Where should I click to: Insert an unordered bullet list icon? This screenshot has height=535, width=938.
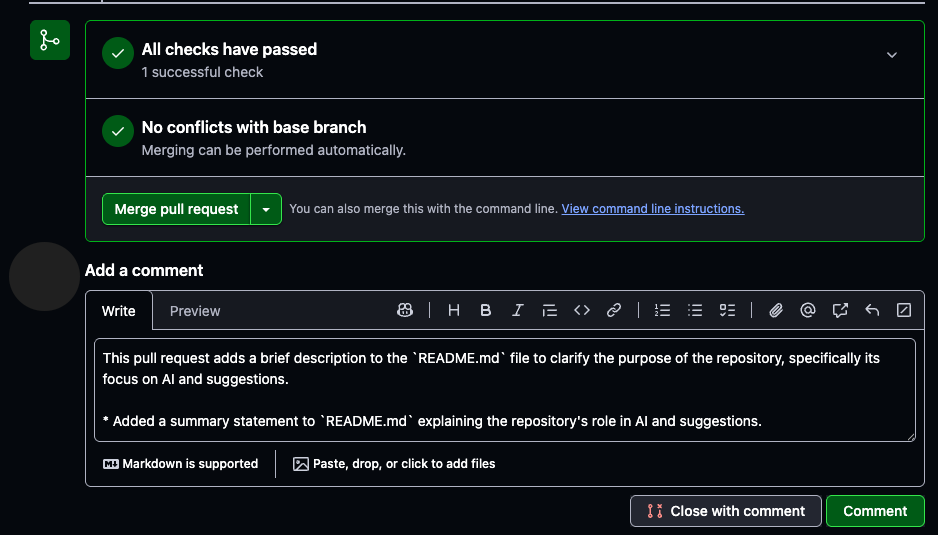coord(695,310)
